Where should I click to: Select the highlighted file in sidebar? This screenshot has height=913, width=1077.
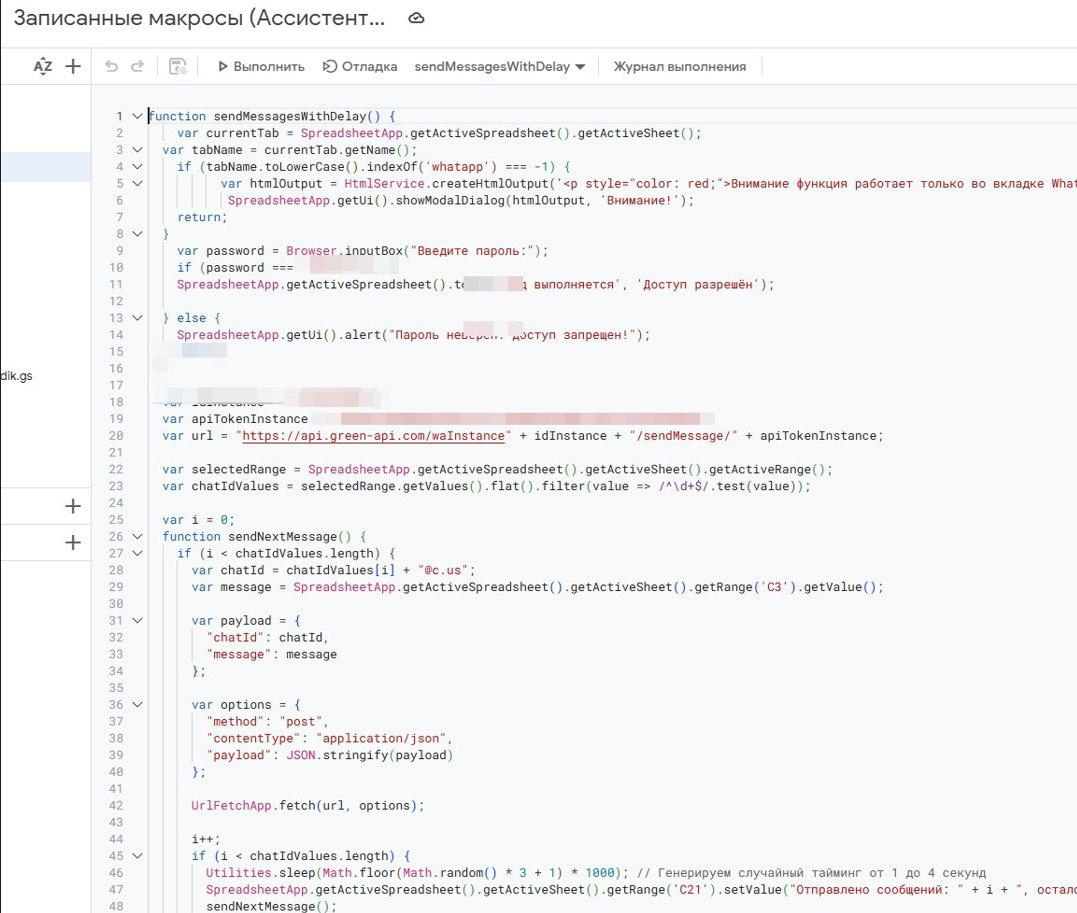coord(45,167)
